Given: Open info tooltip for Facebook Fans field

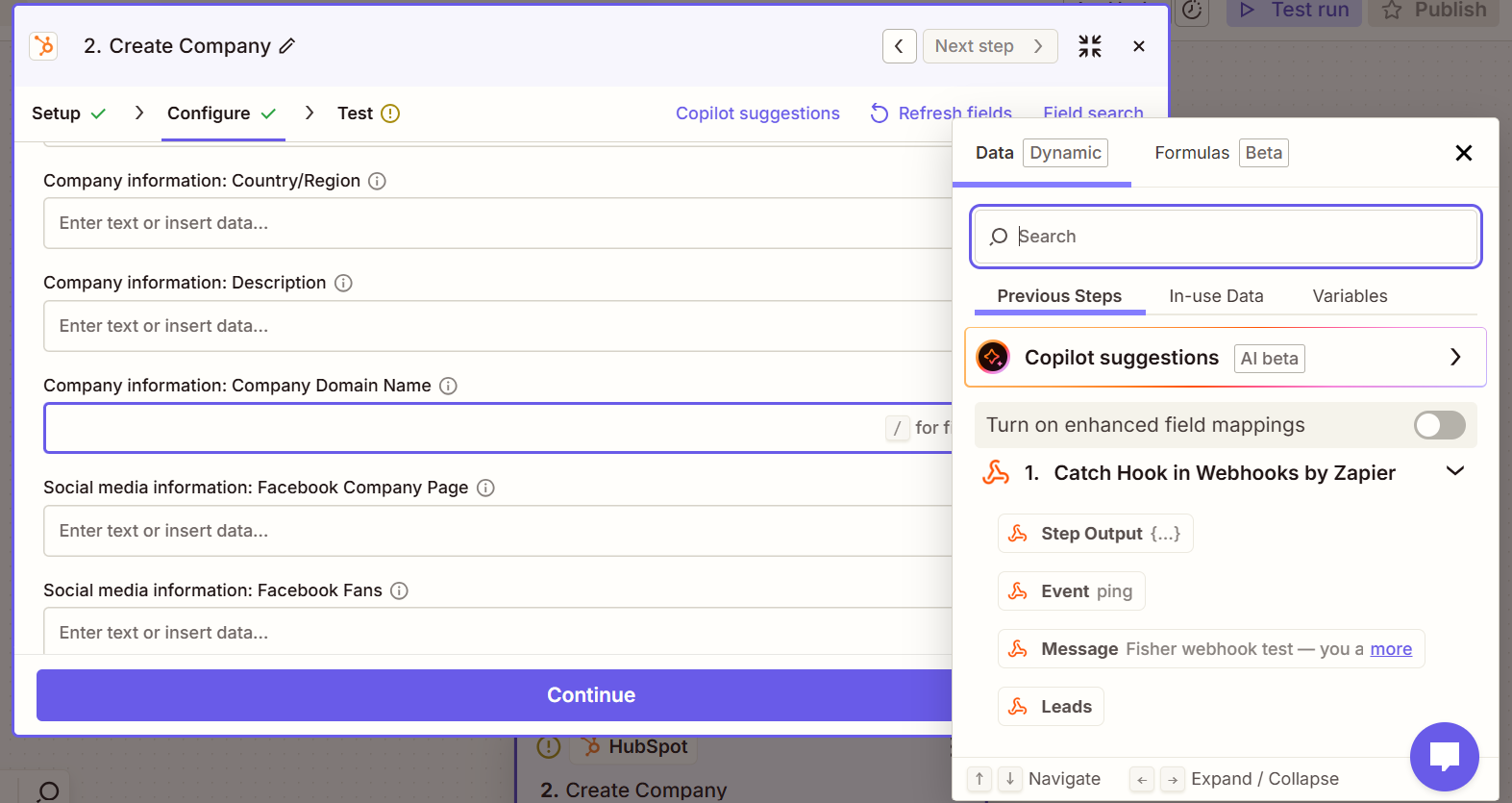Looking at the screenshot, I should (399, 590).
